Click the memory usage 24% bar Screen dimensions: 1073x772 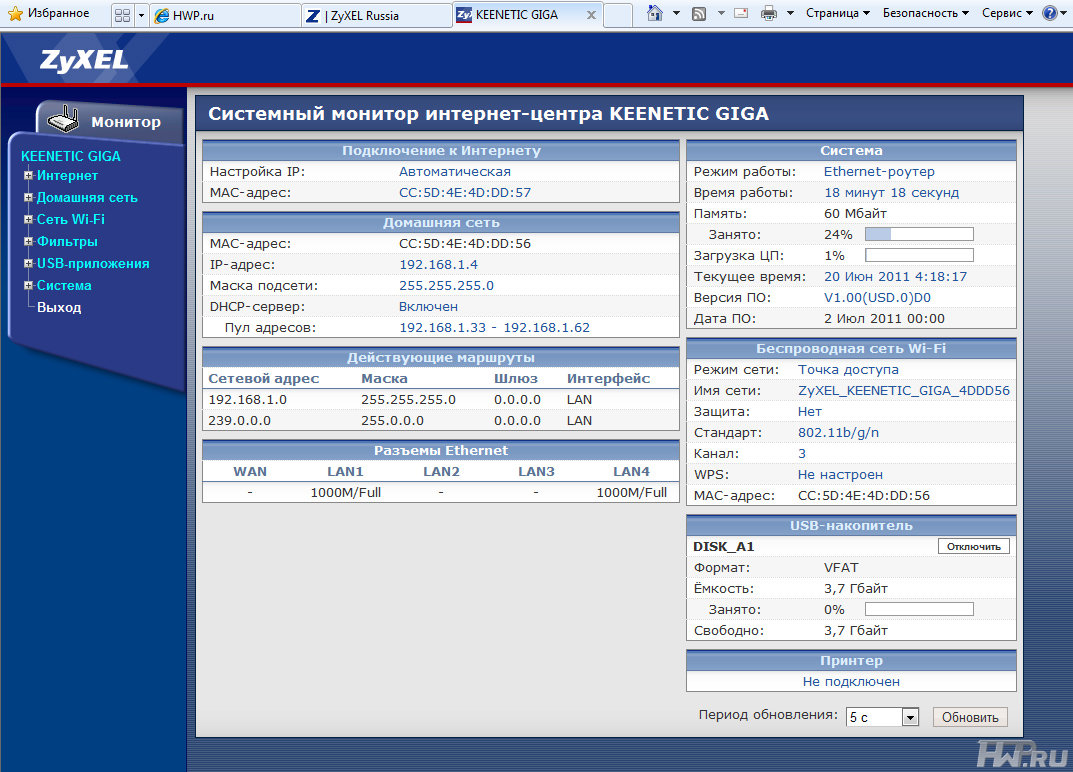point(919,234)
